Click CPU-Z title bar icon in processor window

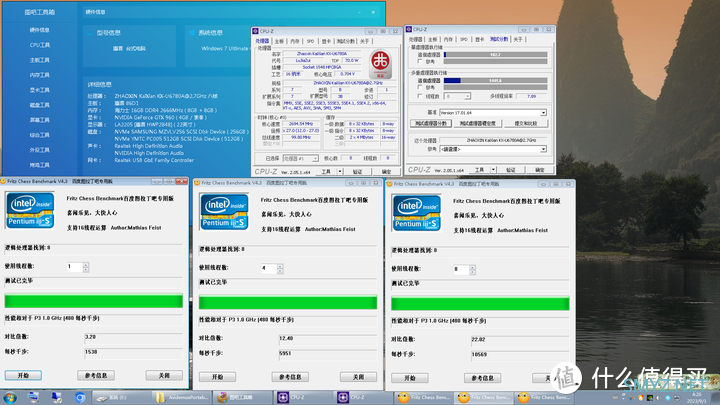click(255, 31)
